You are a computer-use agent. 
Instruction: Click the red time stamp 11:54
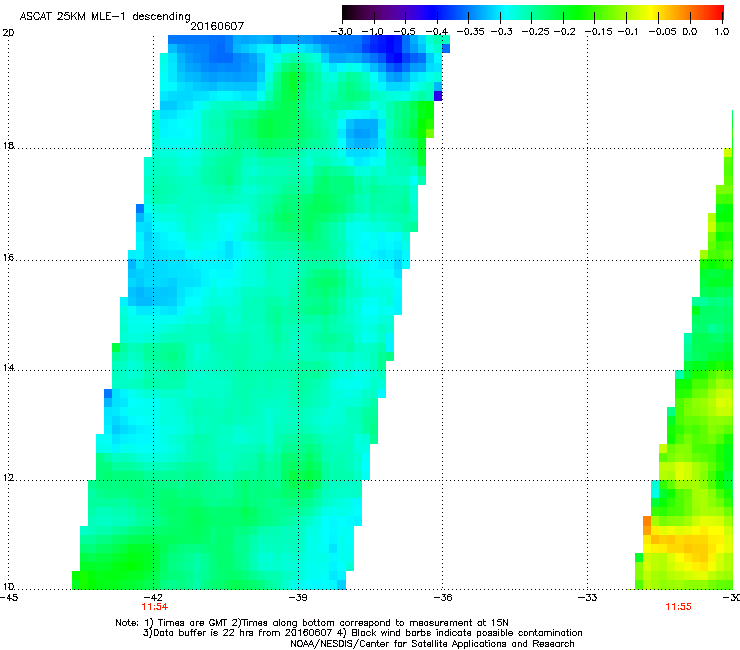pyautogui.click(x=155, y=607)
